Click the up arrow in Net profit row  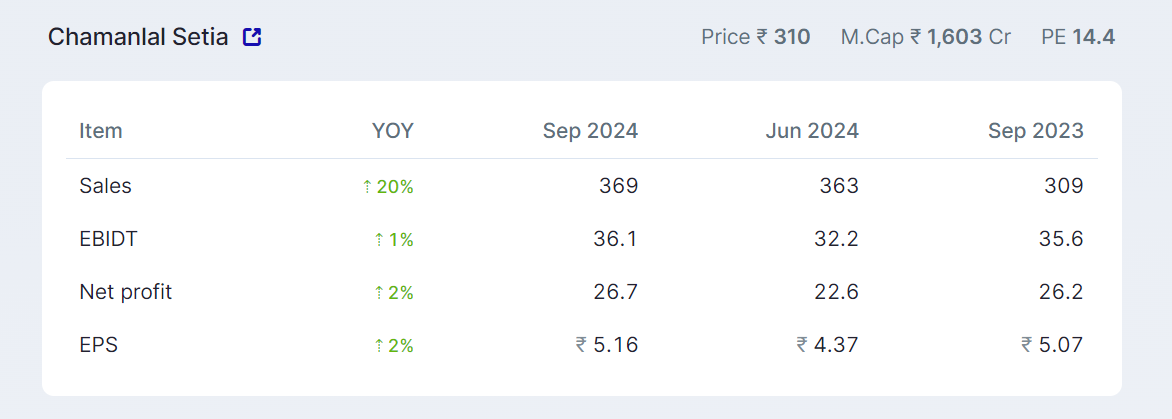coord(379,293)
